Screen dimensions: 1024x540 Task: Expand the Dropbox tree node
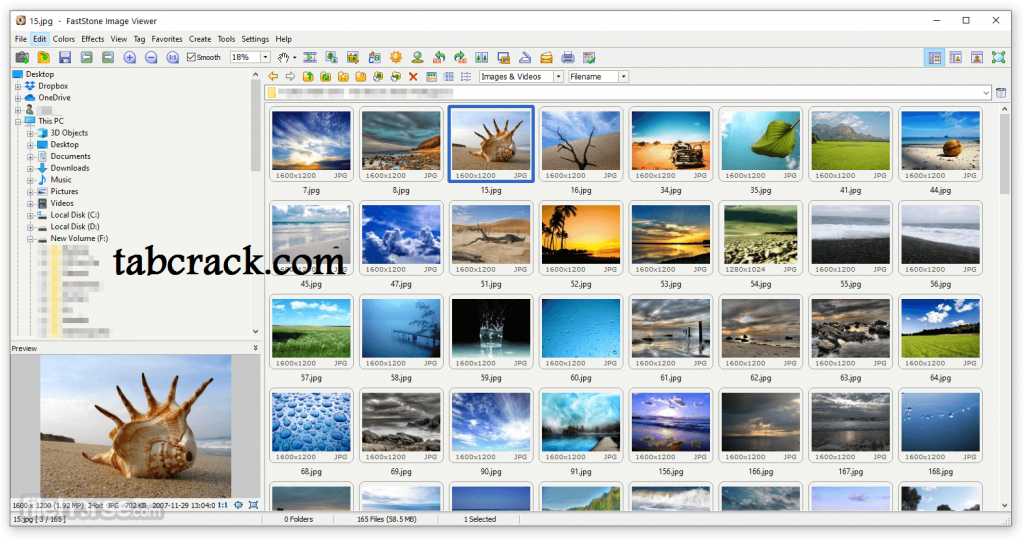[x=18, y=86]
